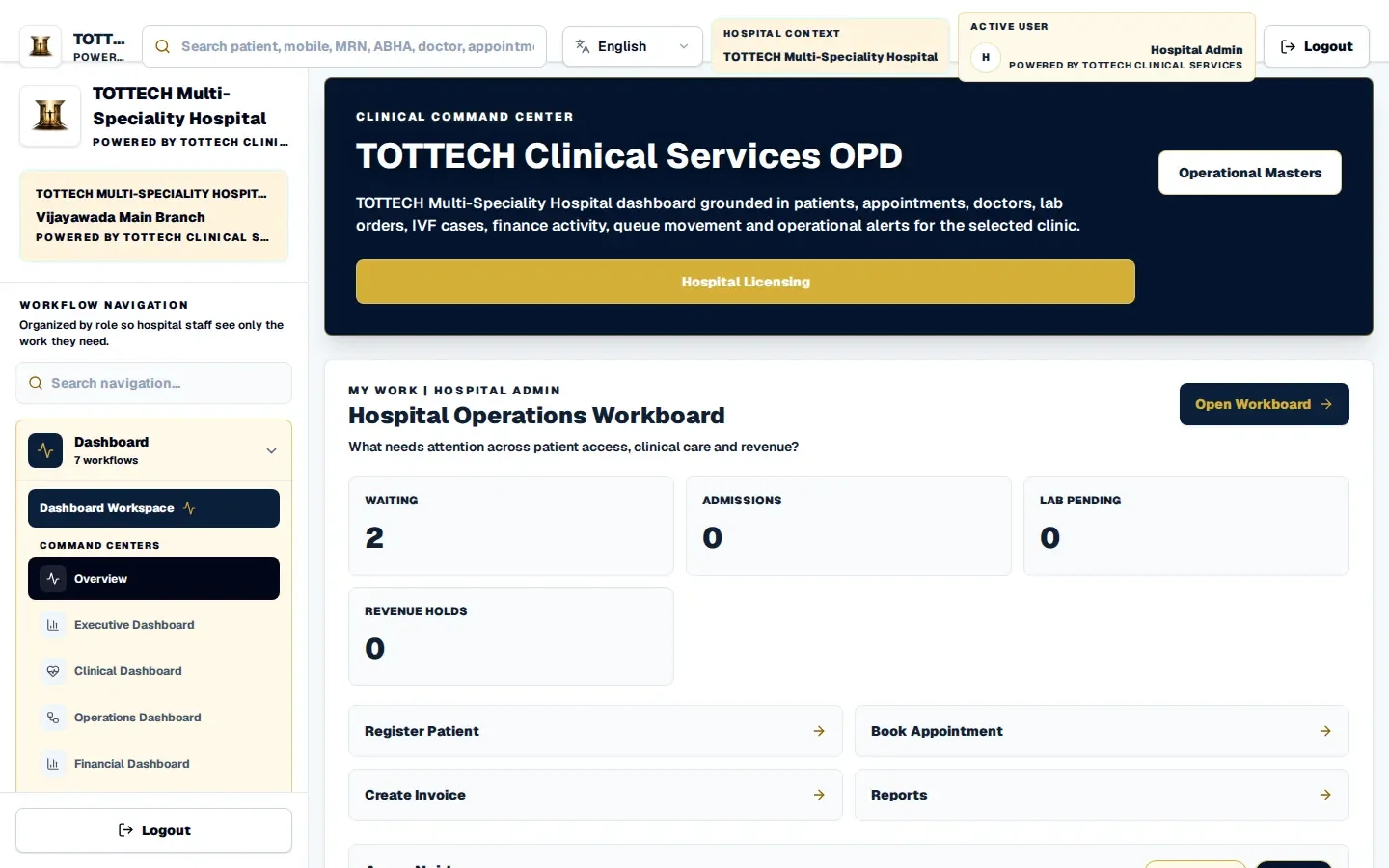Collapse the Dashboard workflows chevron
The height and width of the screenshot is (868, 1389).
[271, 450]
